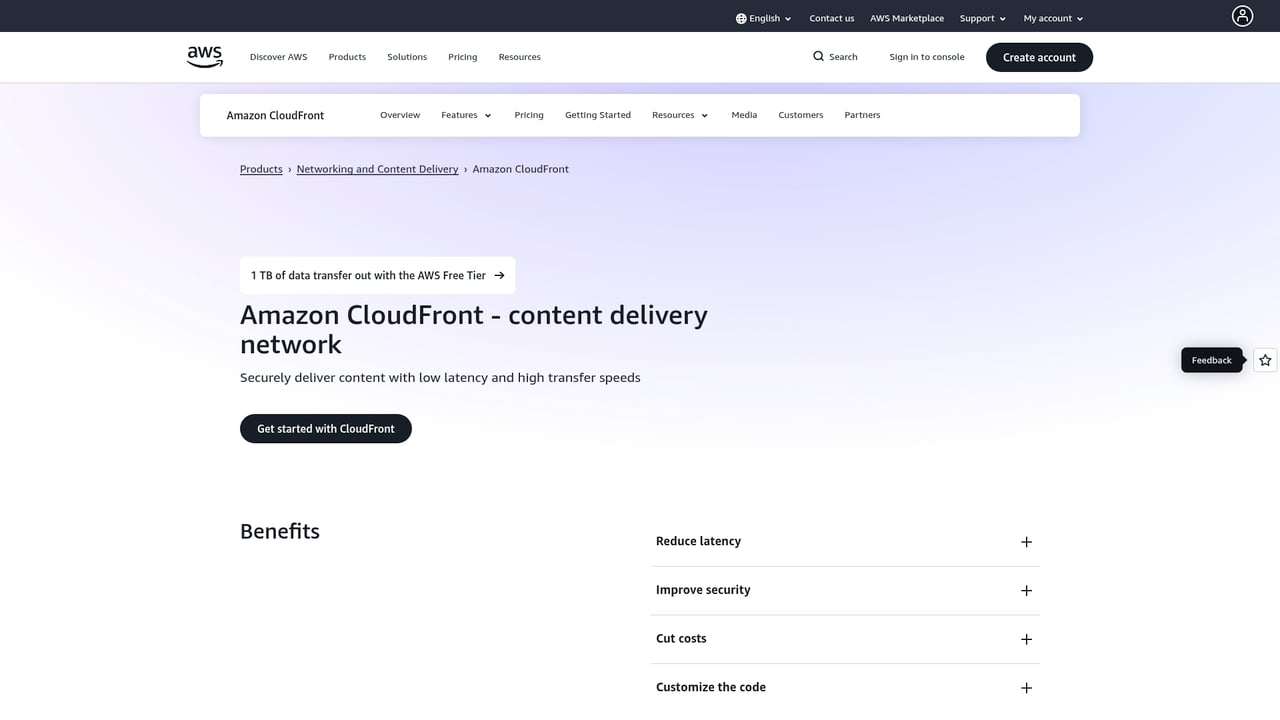
Task: Open the Products menu
Action: [x=347, y=57]
